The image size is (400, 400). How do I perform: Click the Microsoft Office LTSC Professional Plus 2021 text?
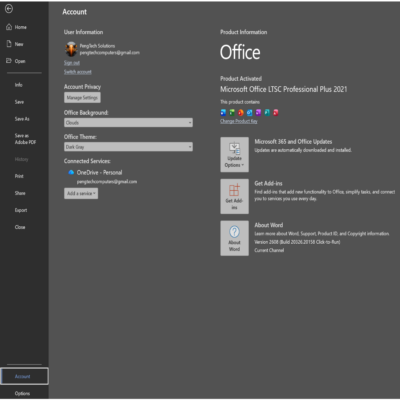point(284,89)
